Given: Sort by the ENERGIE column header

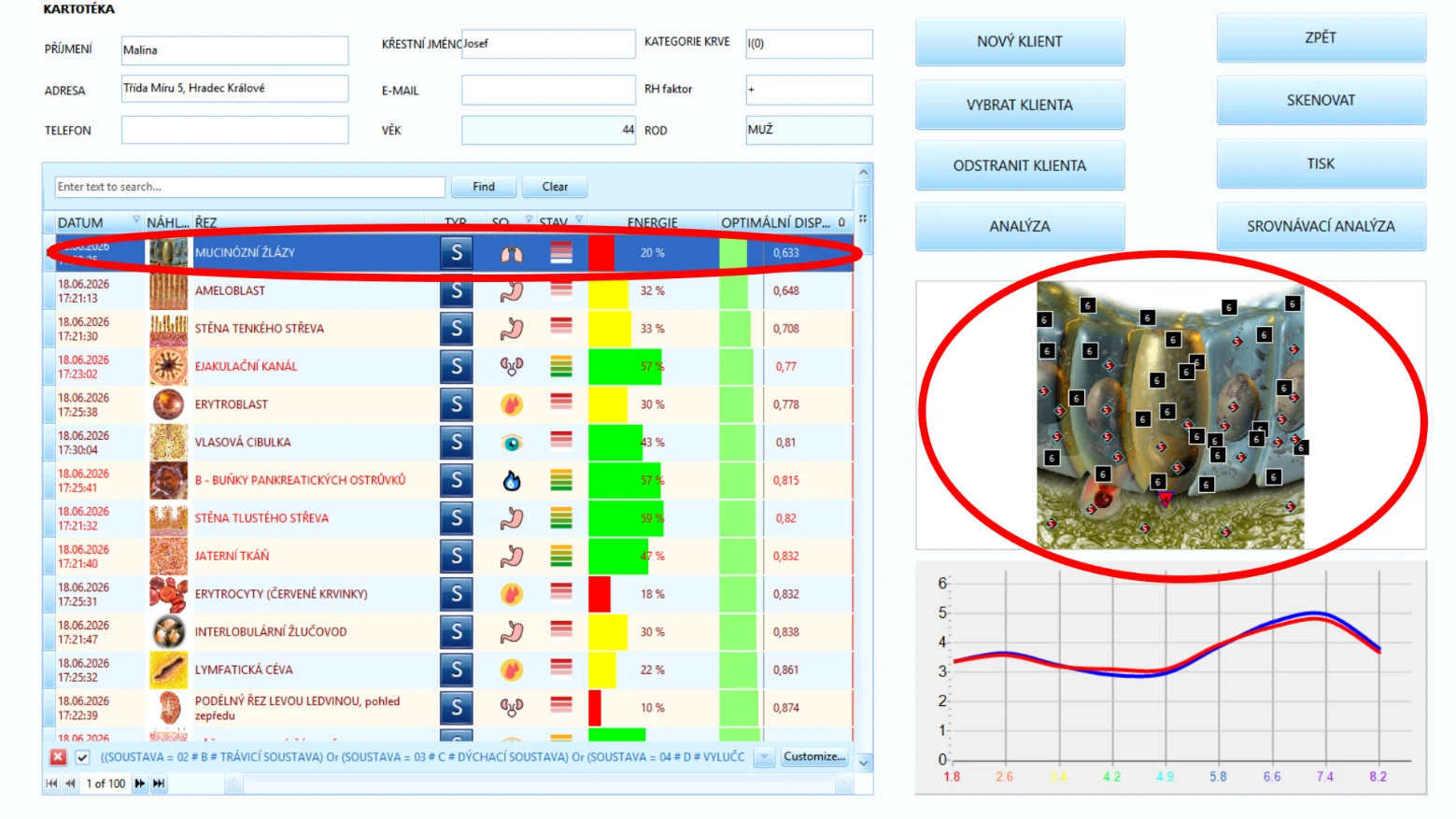Looking at the screenshot, I should (652, 222).
